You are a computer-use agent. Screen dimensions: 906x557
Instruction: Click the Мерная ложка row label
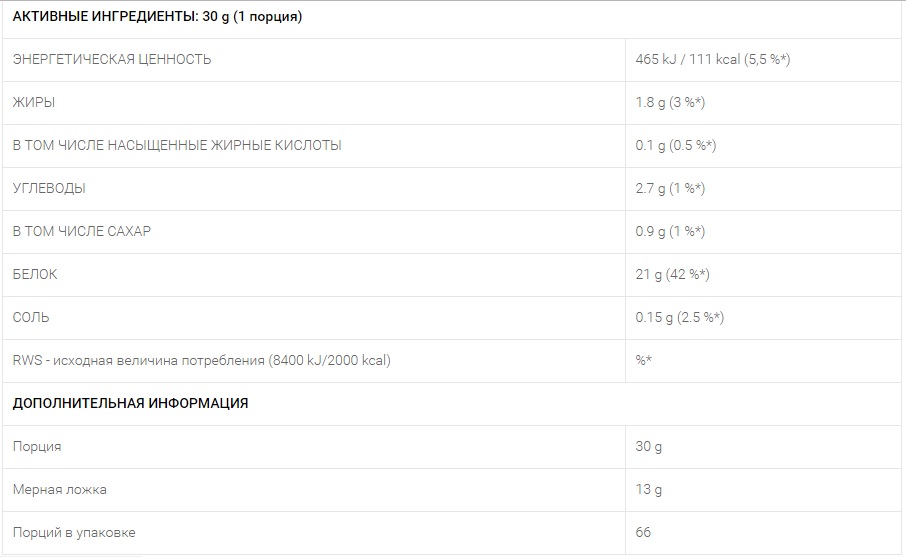pyautogui.click(x=60, y=489)
